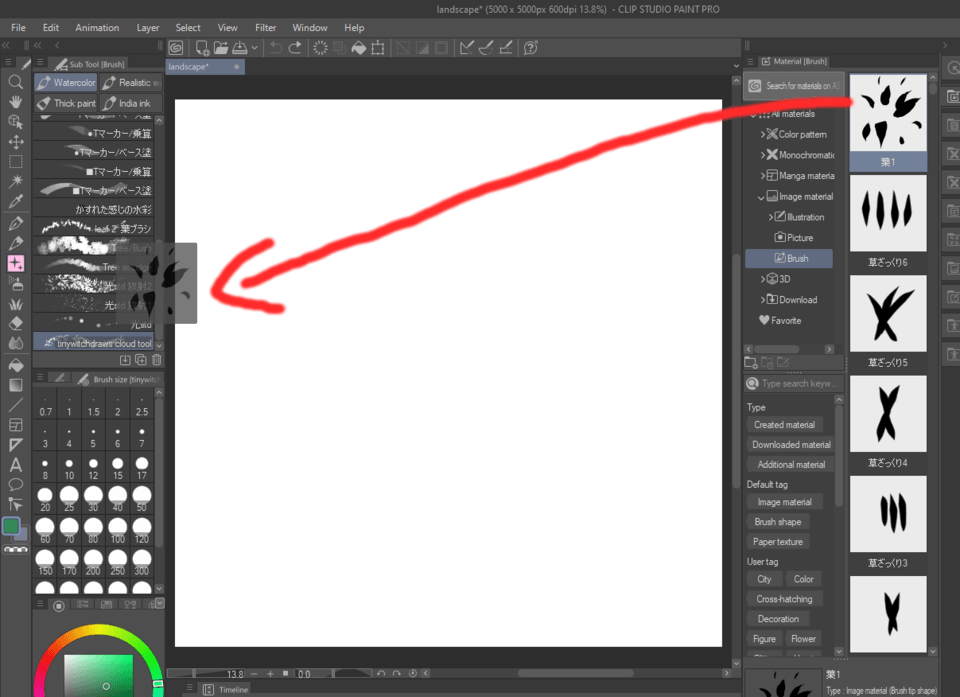Select the Hand move tool

tap(16, 102)
